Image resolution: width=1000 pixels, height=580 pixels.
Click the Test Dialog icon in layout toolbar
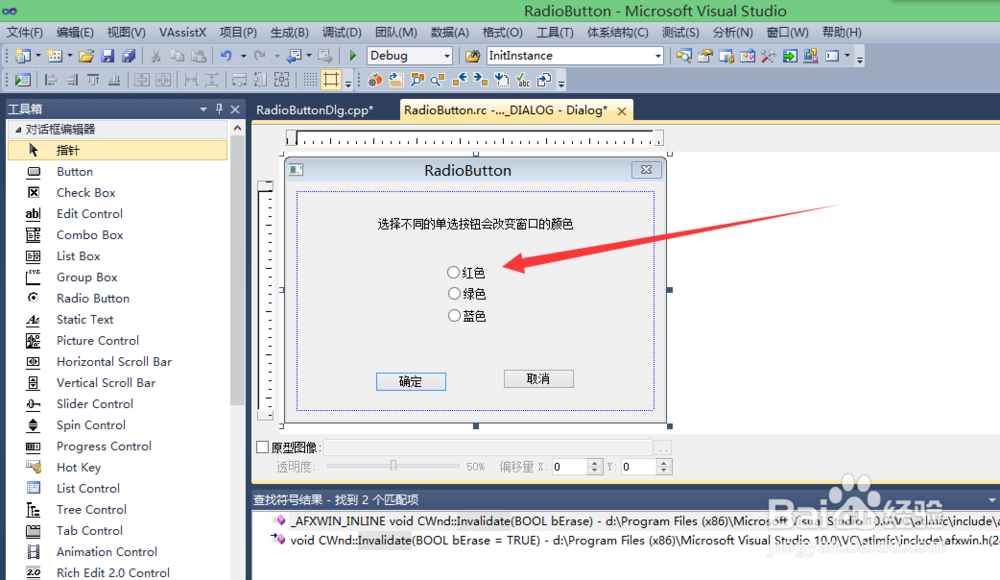[22, 80]
